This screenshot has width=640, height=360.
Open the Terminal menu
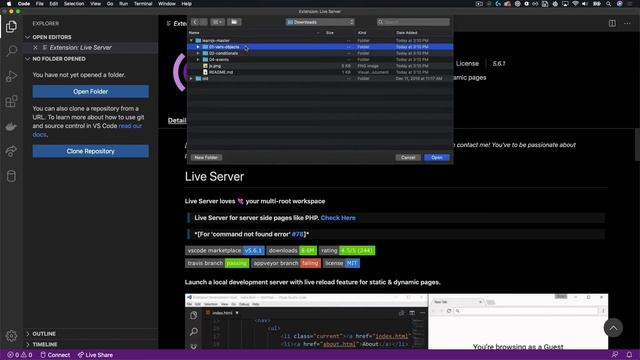tap(143, 4)
